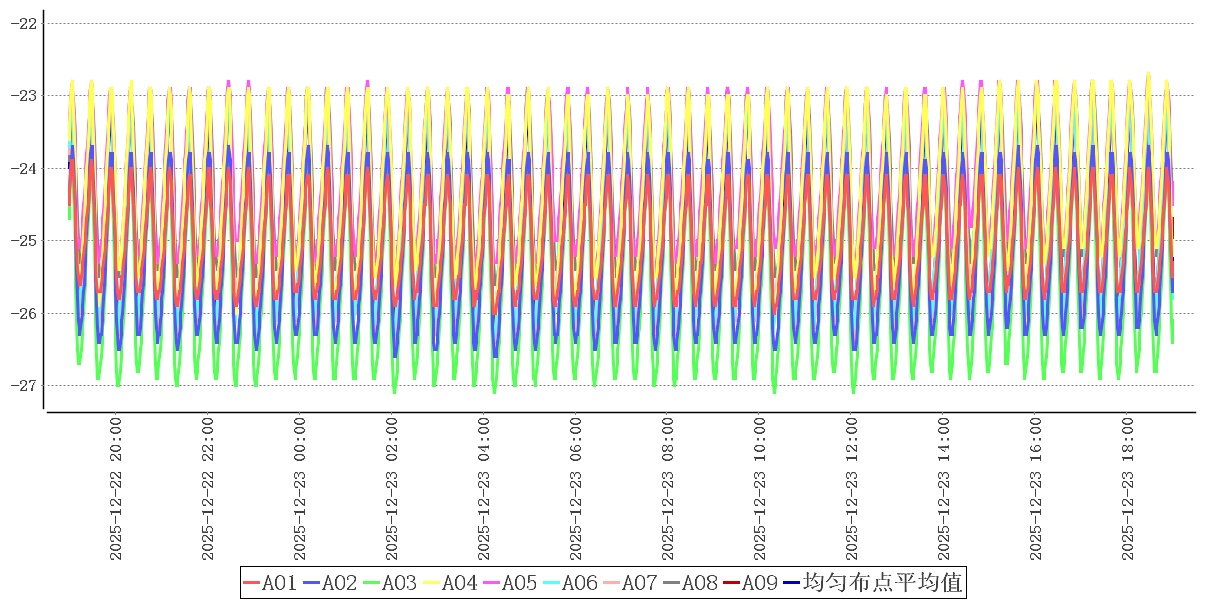Show or hide the A06 series
The width and height of the screenshot is (1207, 600).
[570, 583]
